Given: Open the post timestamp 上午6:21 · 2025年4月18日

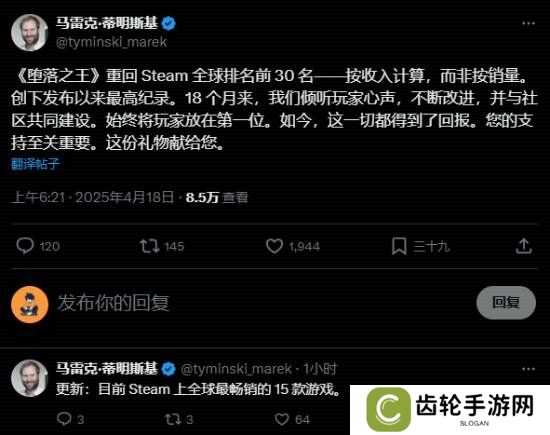Looking at the screenshot, I should (93, 198).
